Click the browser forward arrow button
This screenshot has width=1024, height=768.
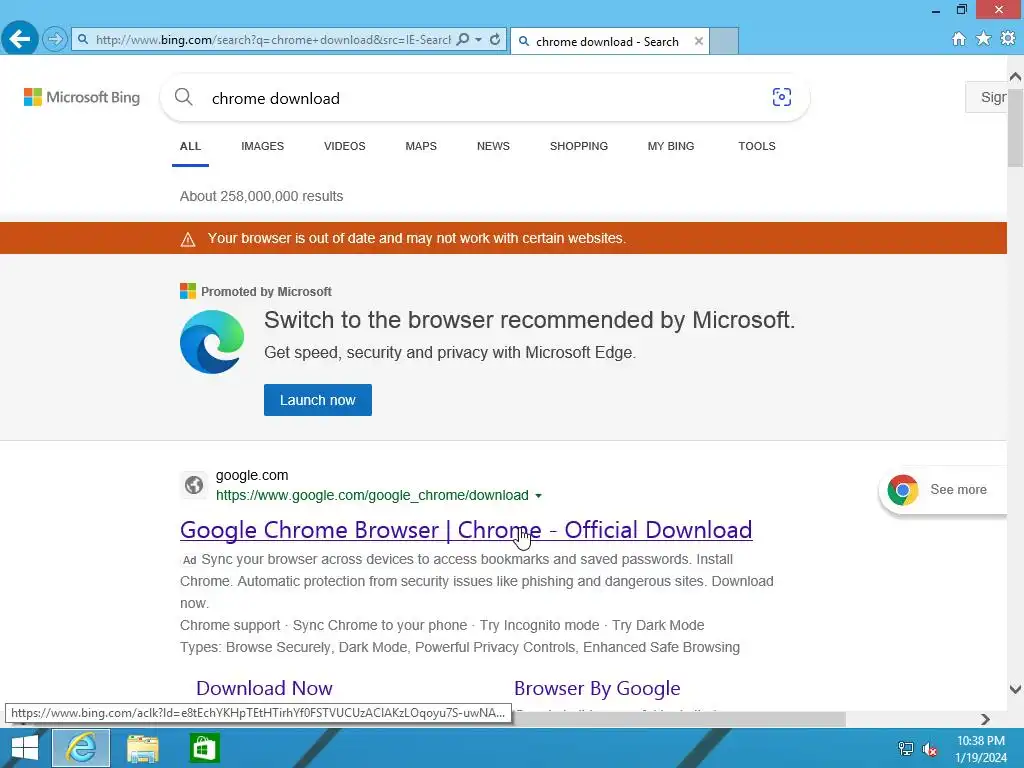55,40
